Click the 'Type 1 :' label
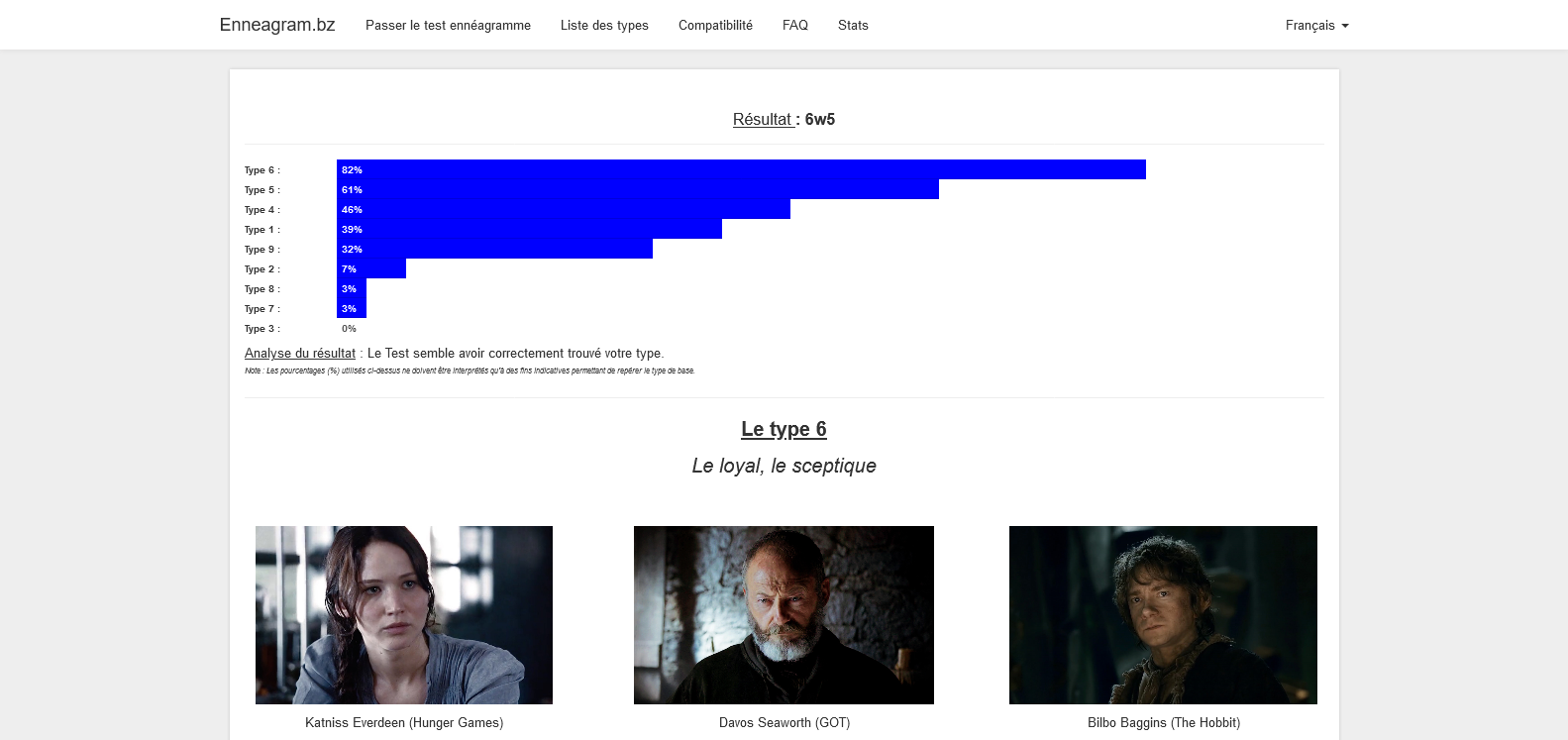Screen dimensions: 1568x740 click(262, 230)
